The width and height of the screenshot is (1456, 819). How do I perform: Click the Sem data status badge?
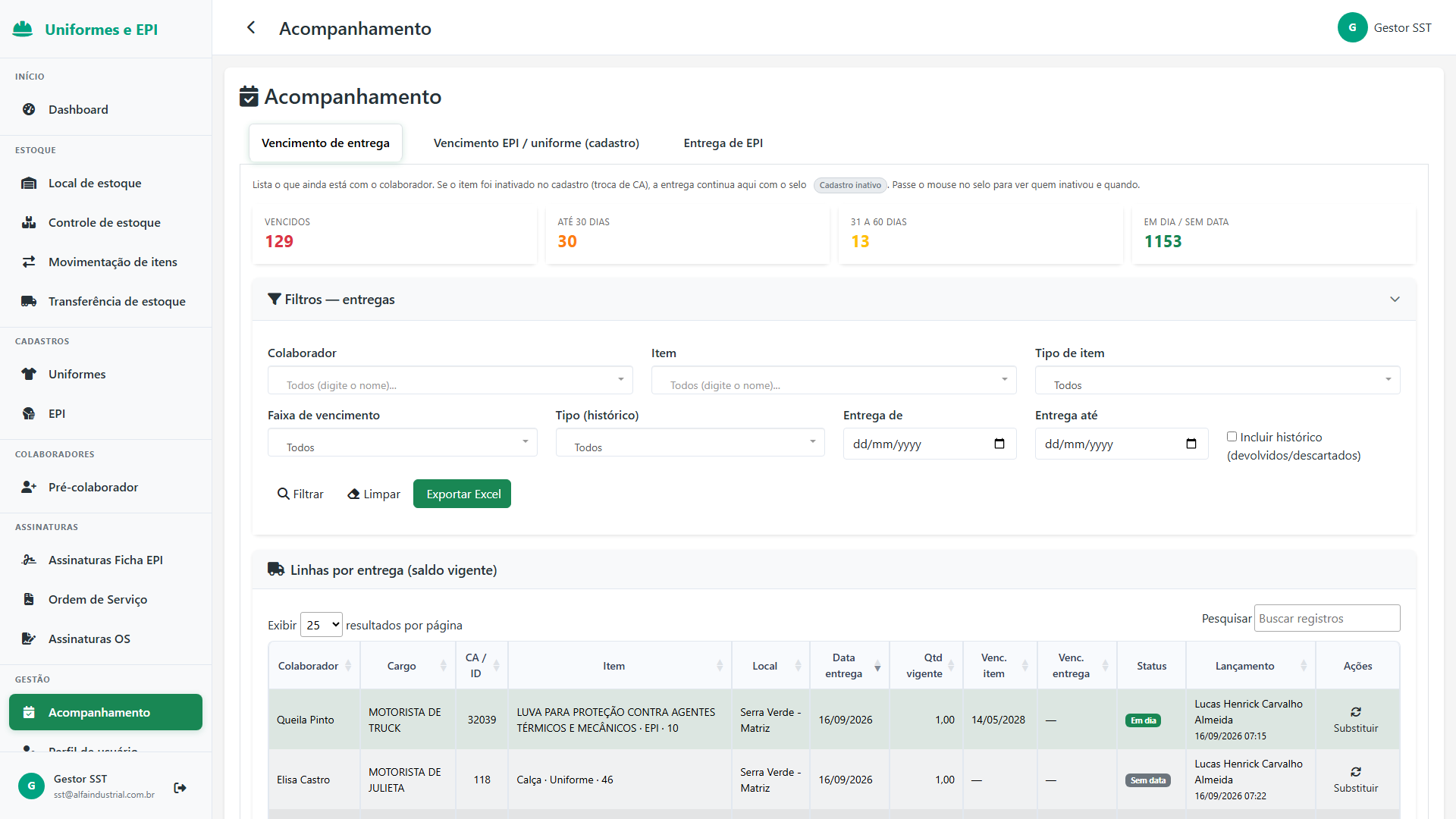[1148, 780]
